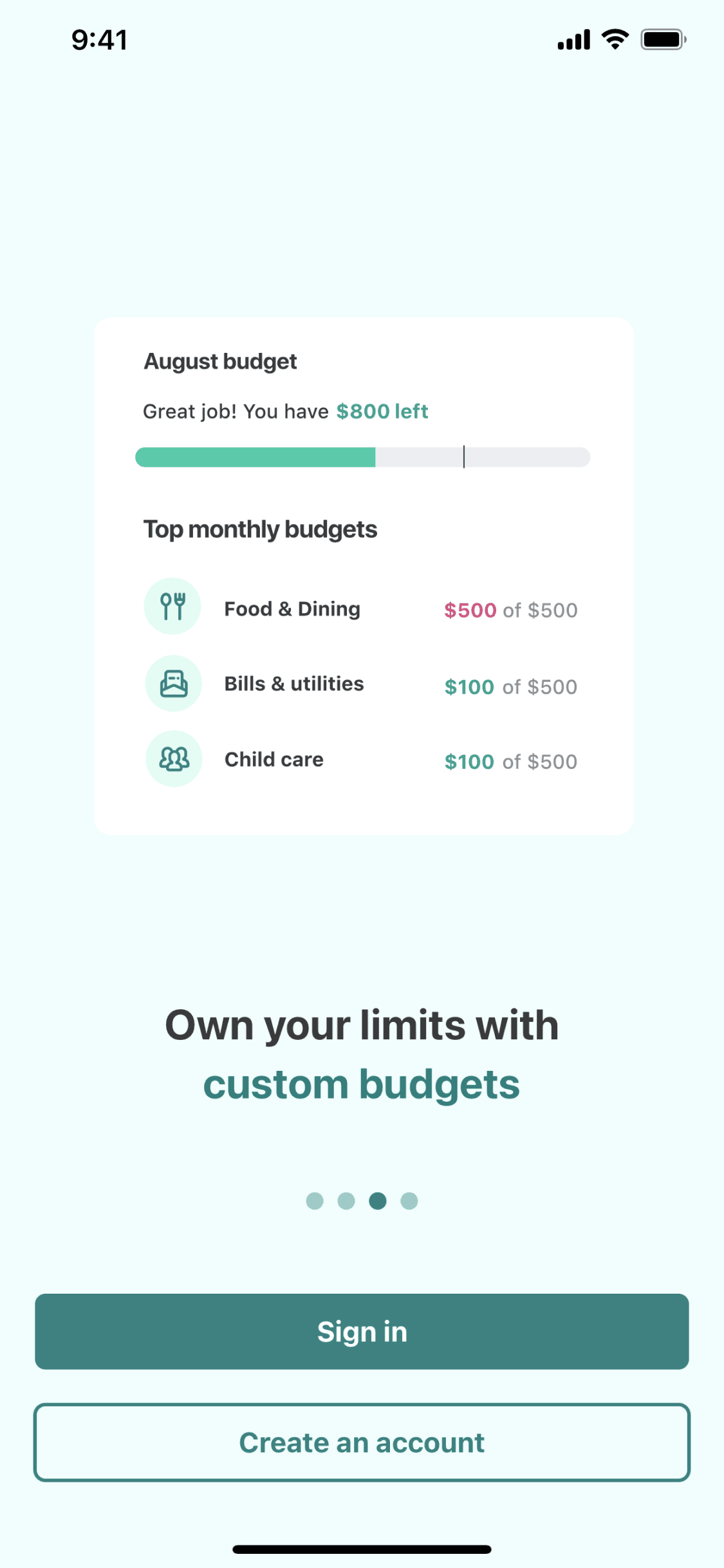Tap the $500 of $500 amount
The width and height of the screenshot is (724, 1568).
pyautogui.click(x=511, y=610)
